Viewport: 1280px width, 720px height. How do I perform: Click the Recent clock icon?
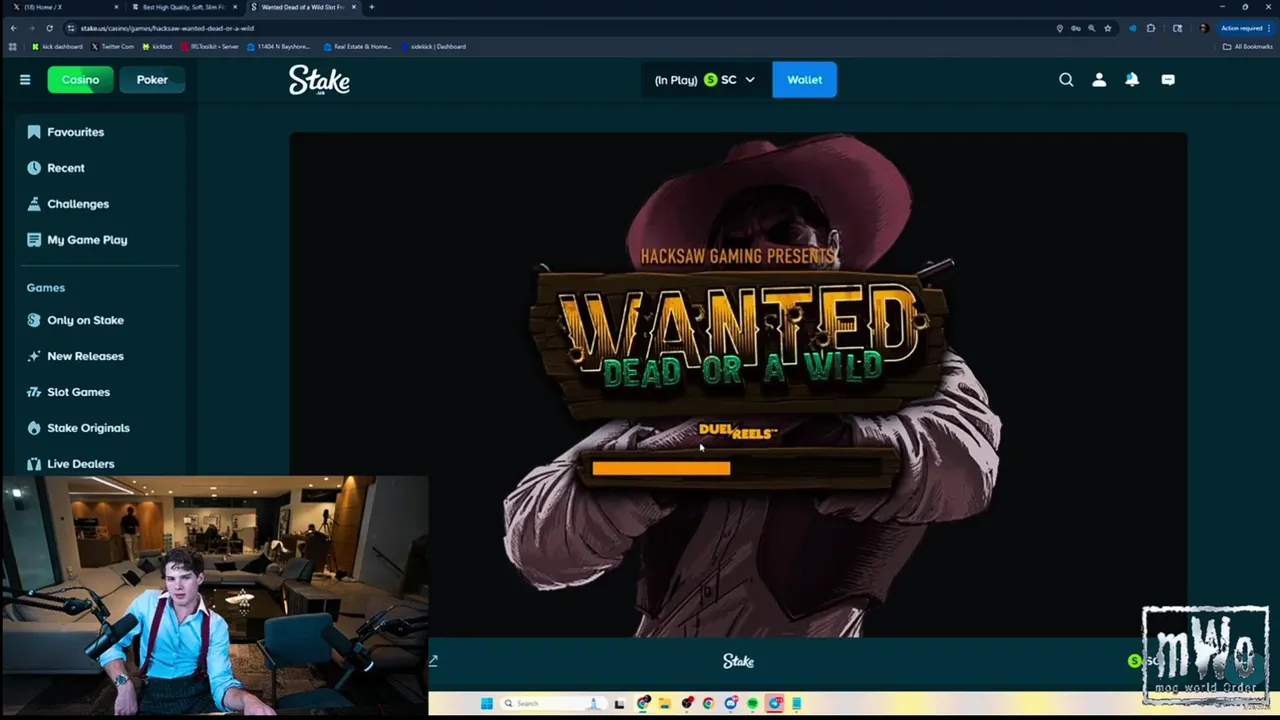click(34, 168)
